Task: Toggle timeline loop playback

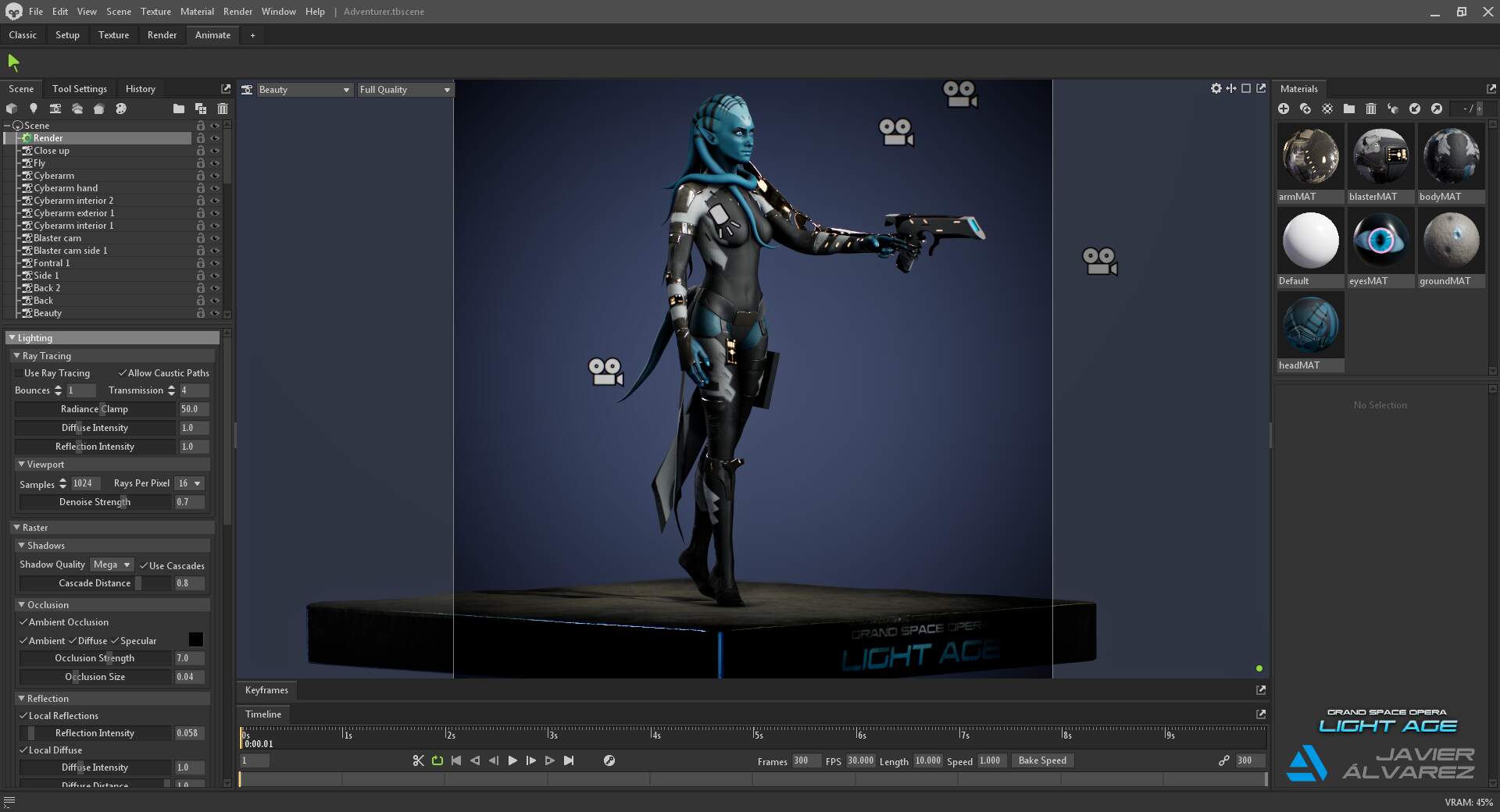Action: [437, 760]
